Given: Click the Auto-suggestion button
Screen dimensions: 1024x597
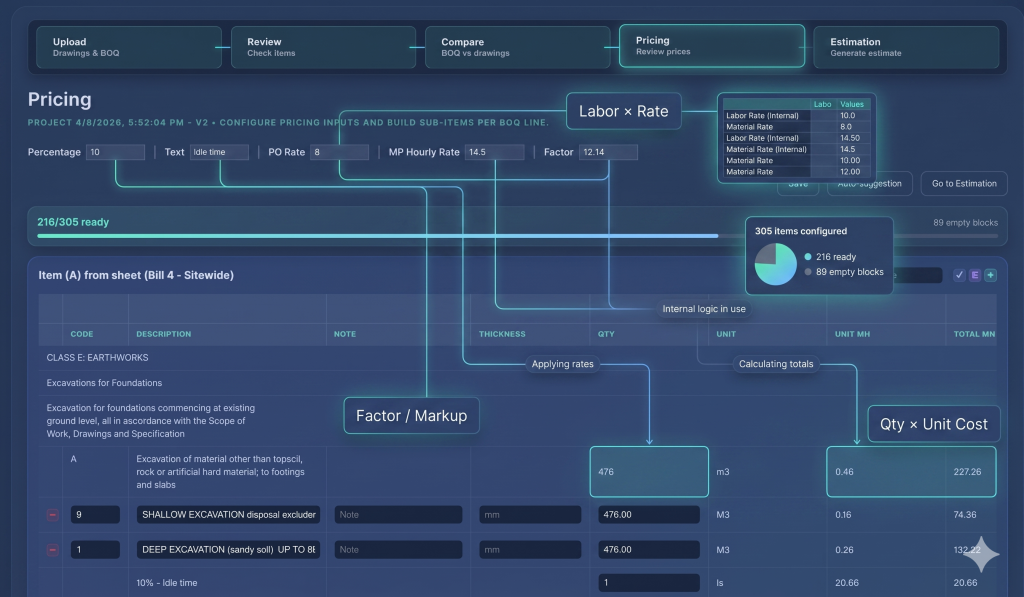Looking at the screenshot, I should click(x=869, y=183).
